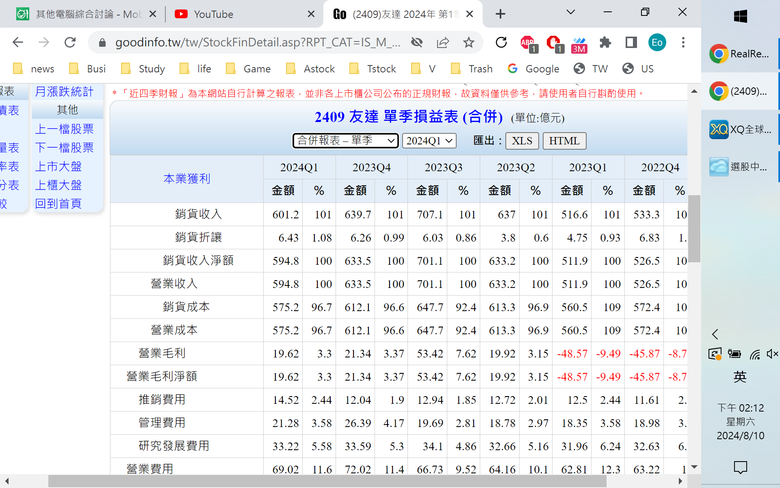Open the Game bookmark folder

point(248,69)
